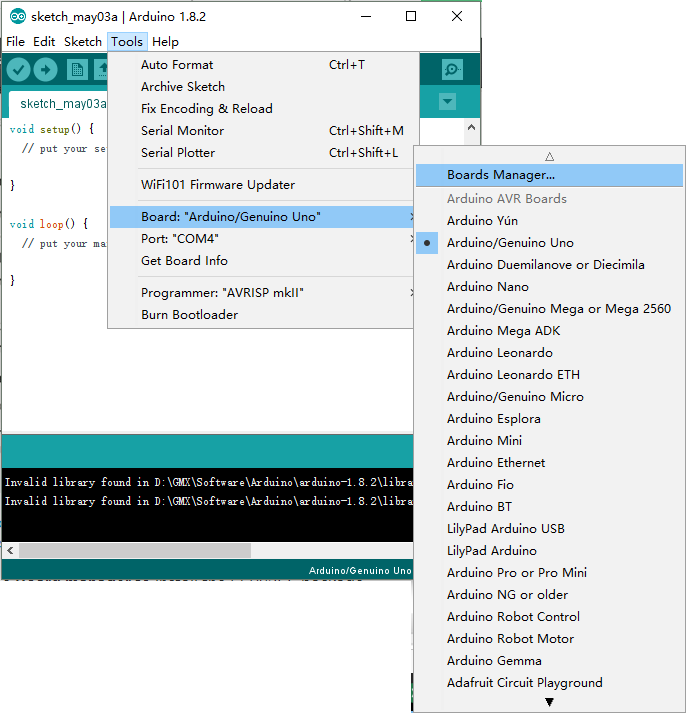Open the File menu
Viewport: 686px width, 713px height.
(x=15, y=42)
